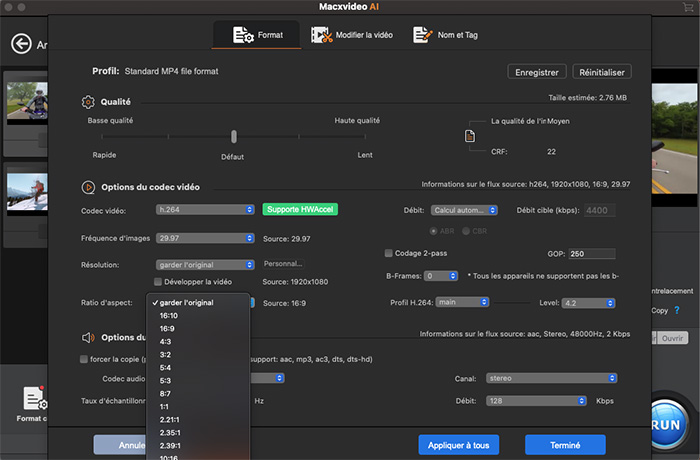Screen dimensions: 700x460
Task: Open the Nom et Tag tab
Action: (445, 35)
